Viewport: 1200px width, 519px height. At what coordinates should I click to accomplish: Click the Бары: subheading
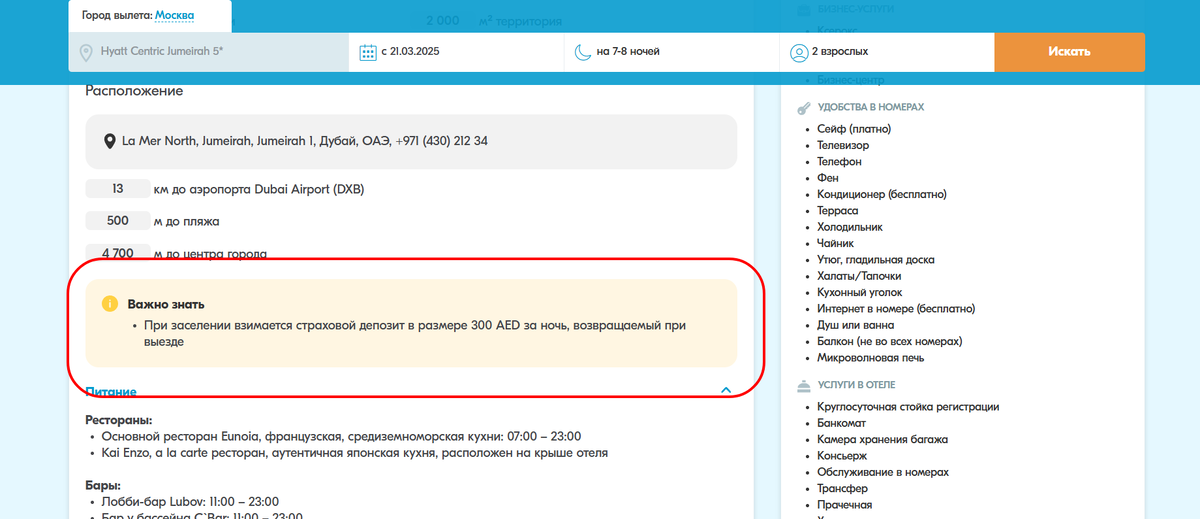pos(103,485)
